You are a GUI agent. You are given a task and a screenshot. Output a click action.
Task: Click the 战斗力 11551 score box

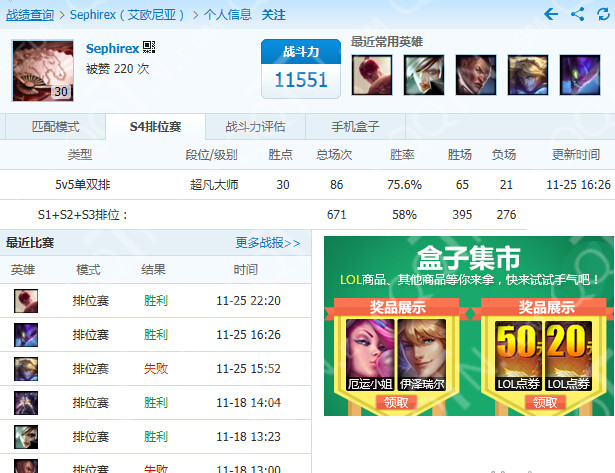[301, 69]
